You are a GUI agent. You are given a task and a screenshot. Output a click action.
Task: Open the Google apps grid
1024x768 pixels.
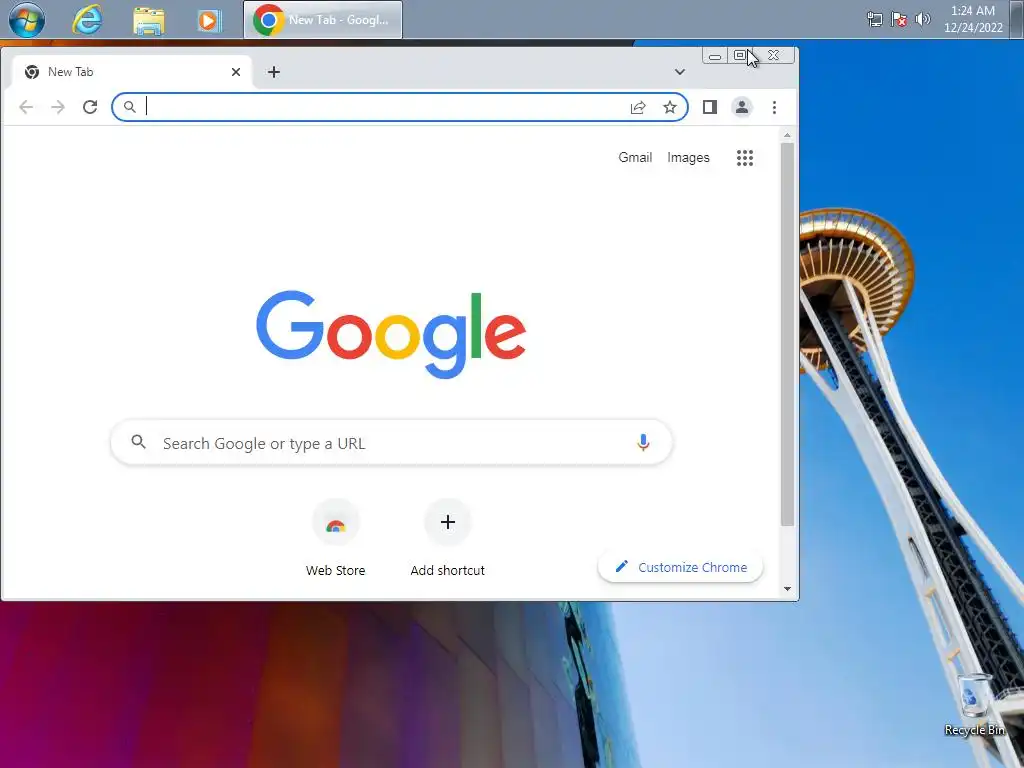[745, 157]
